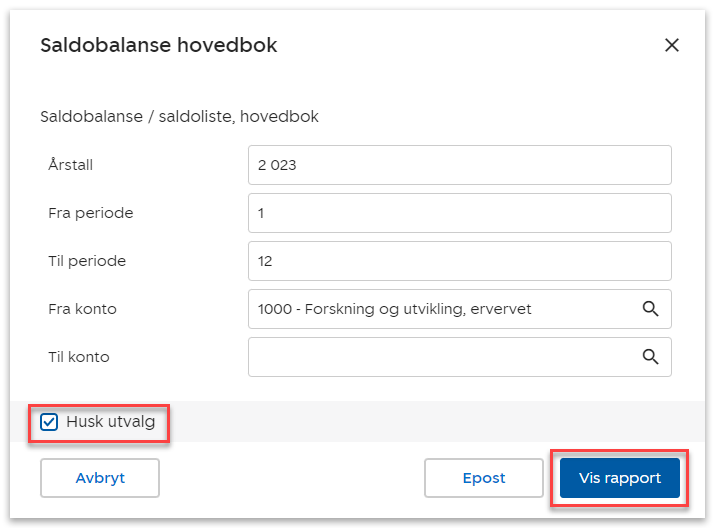Open account search for Til konto
Image resolution: width=718 pixels, height=528 pixels.
(651, 357)
